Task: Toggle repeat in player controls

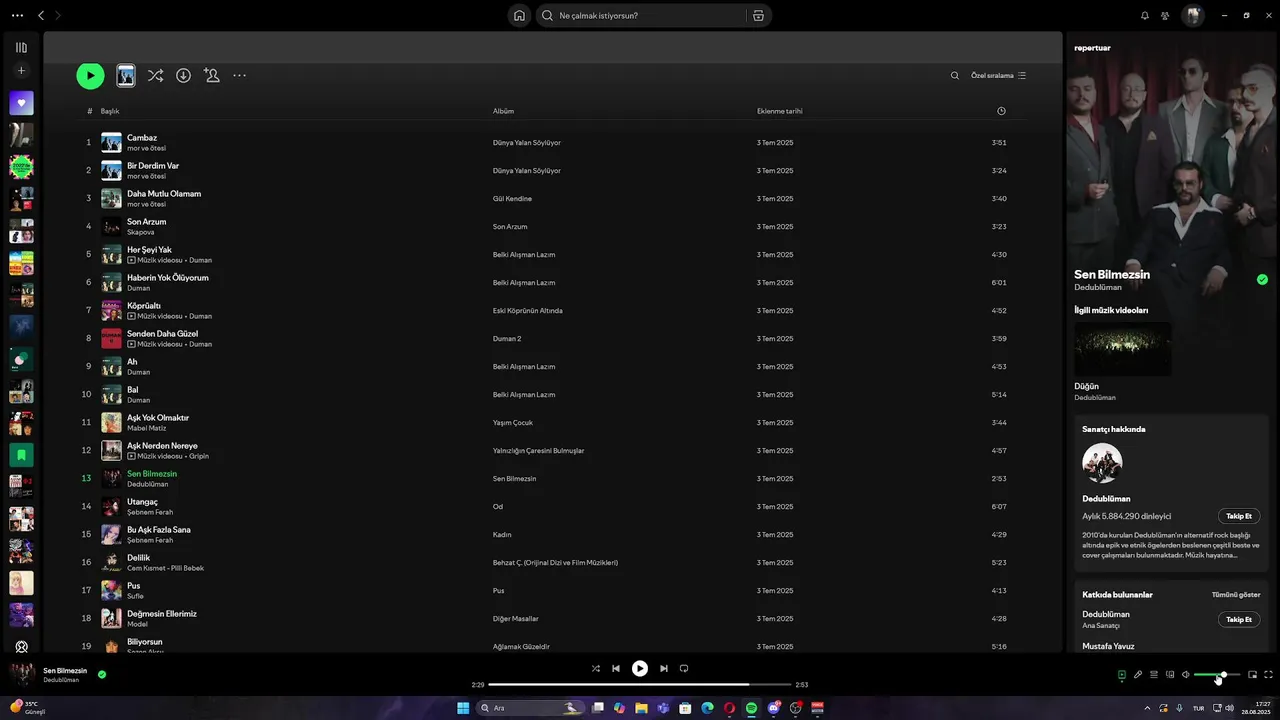Action: [x=684, y=668]
